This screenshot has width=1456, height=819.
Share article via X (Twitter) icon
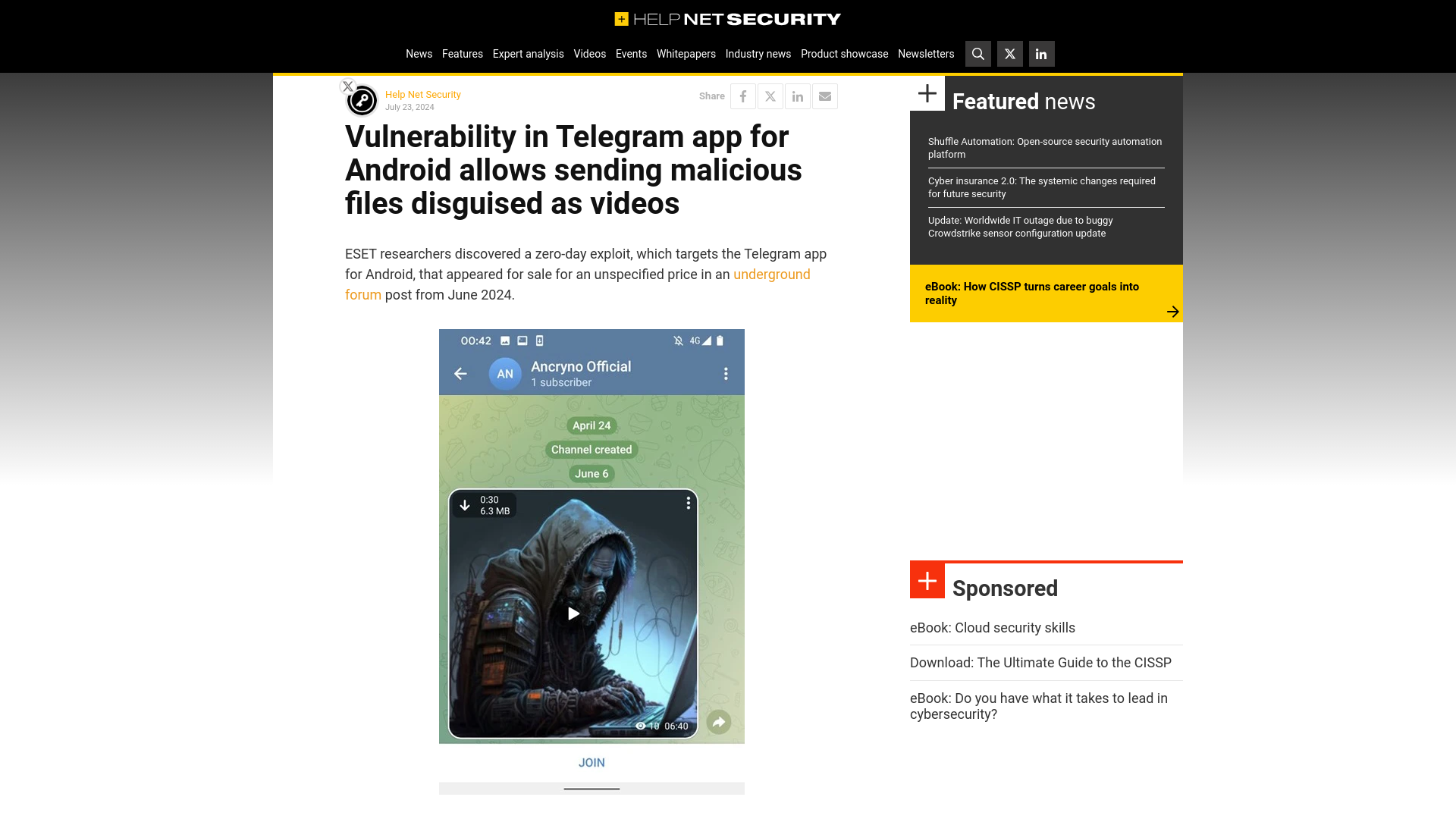tap(770, 95)
